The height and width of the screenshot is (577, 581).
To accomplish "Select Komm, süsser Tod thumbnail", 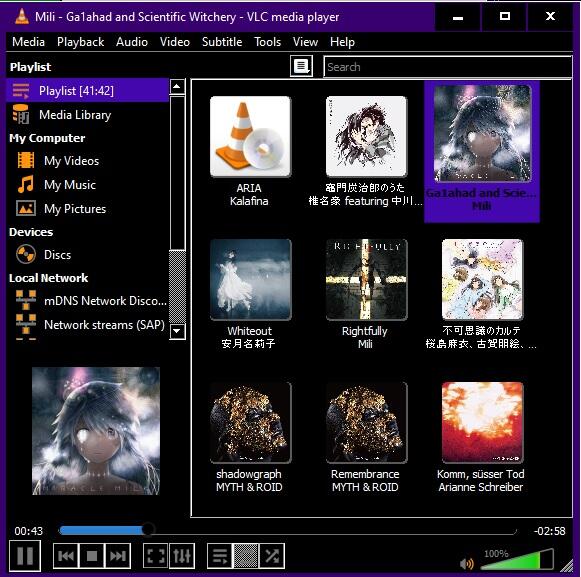I will pos(482,422).
